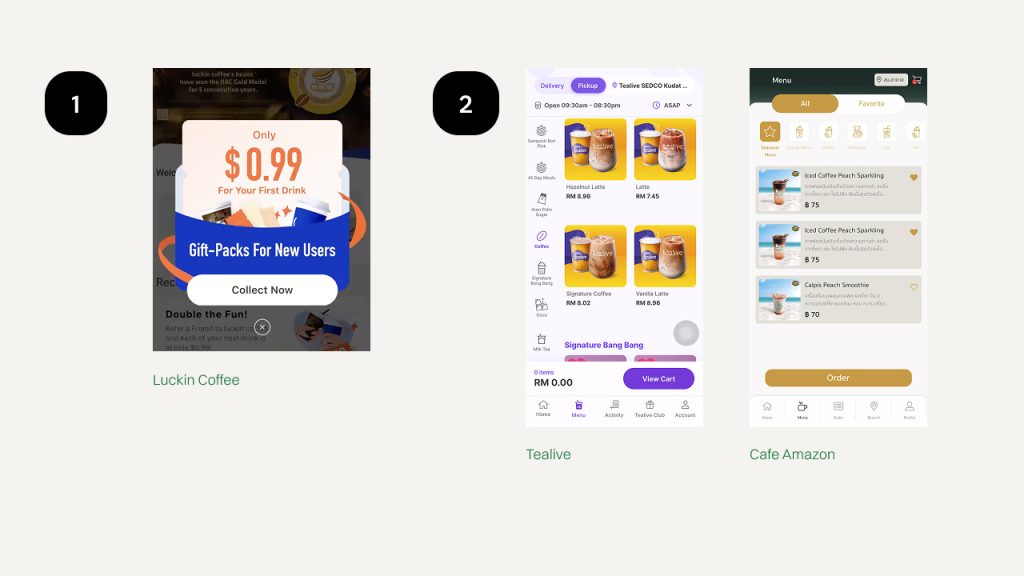This screenshot has height=576, width=1024.
Task: Expand the ASAP time dropdown
Action: 672,105
